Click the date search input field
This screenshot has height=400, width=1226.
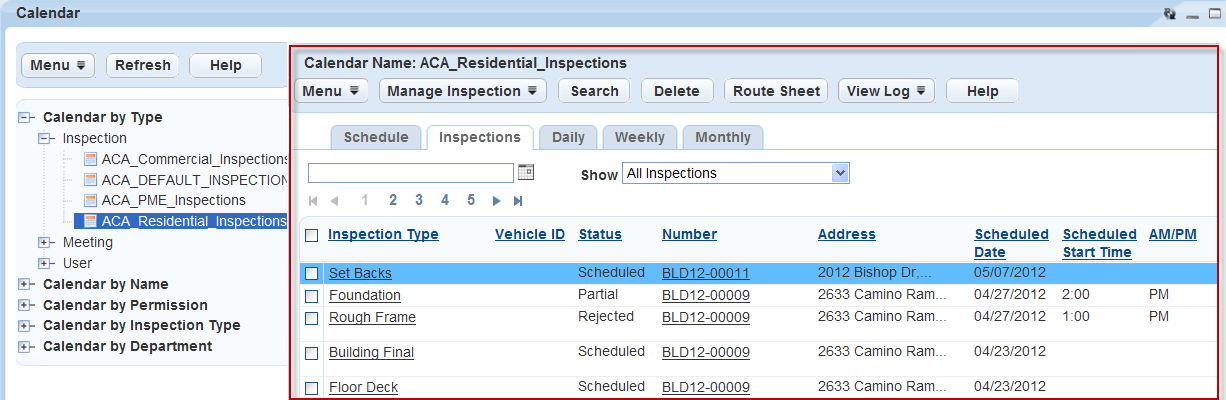tap(410, 173)
